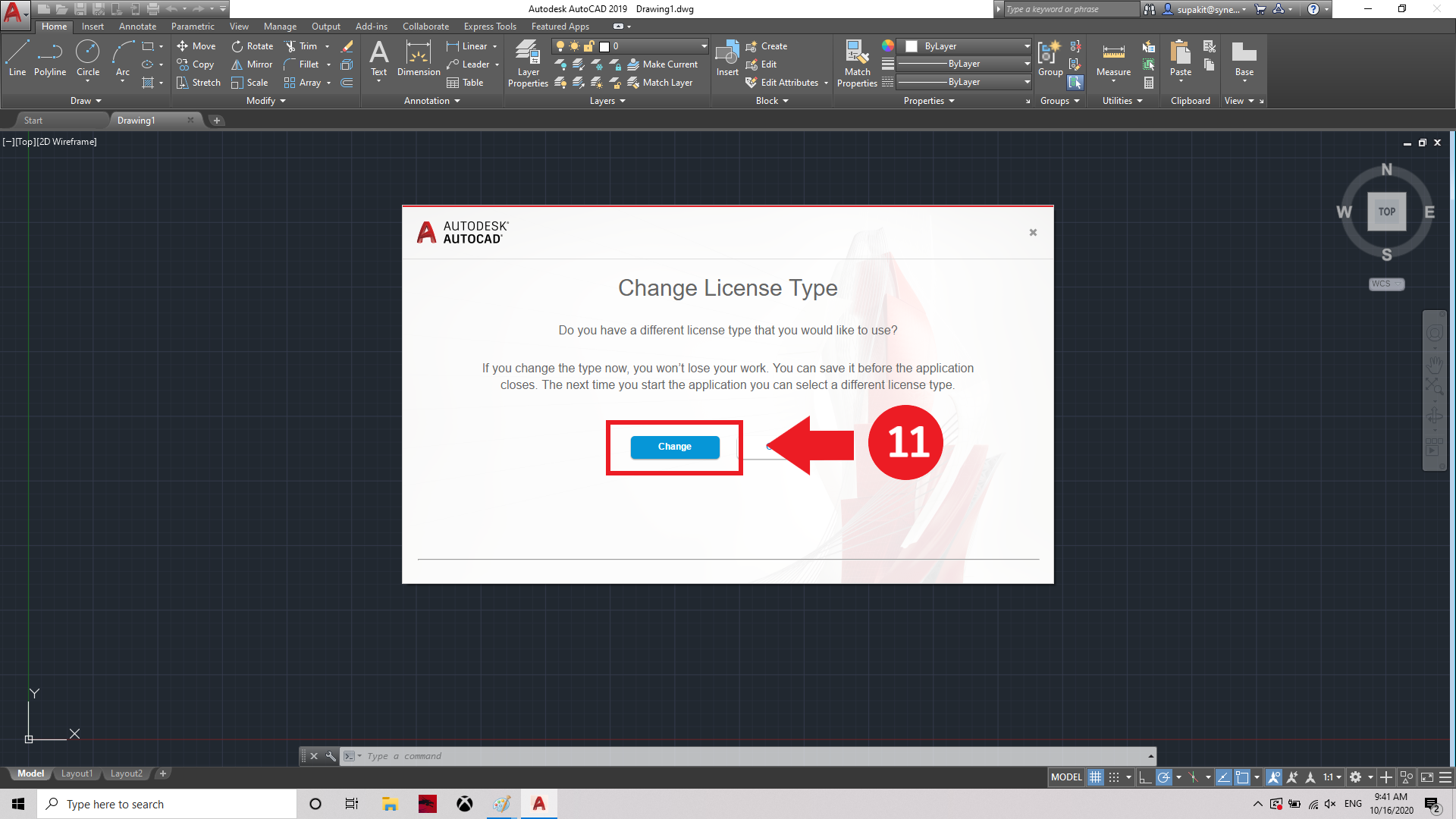
Task: Click the blue Change button
Action: click(x=674, y=447)
